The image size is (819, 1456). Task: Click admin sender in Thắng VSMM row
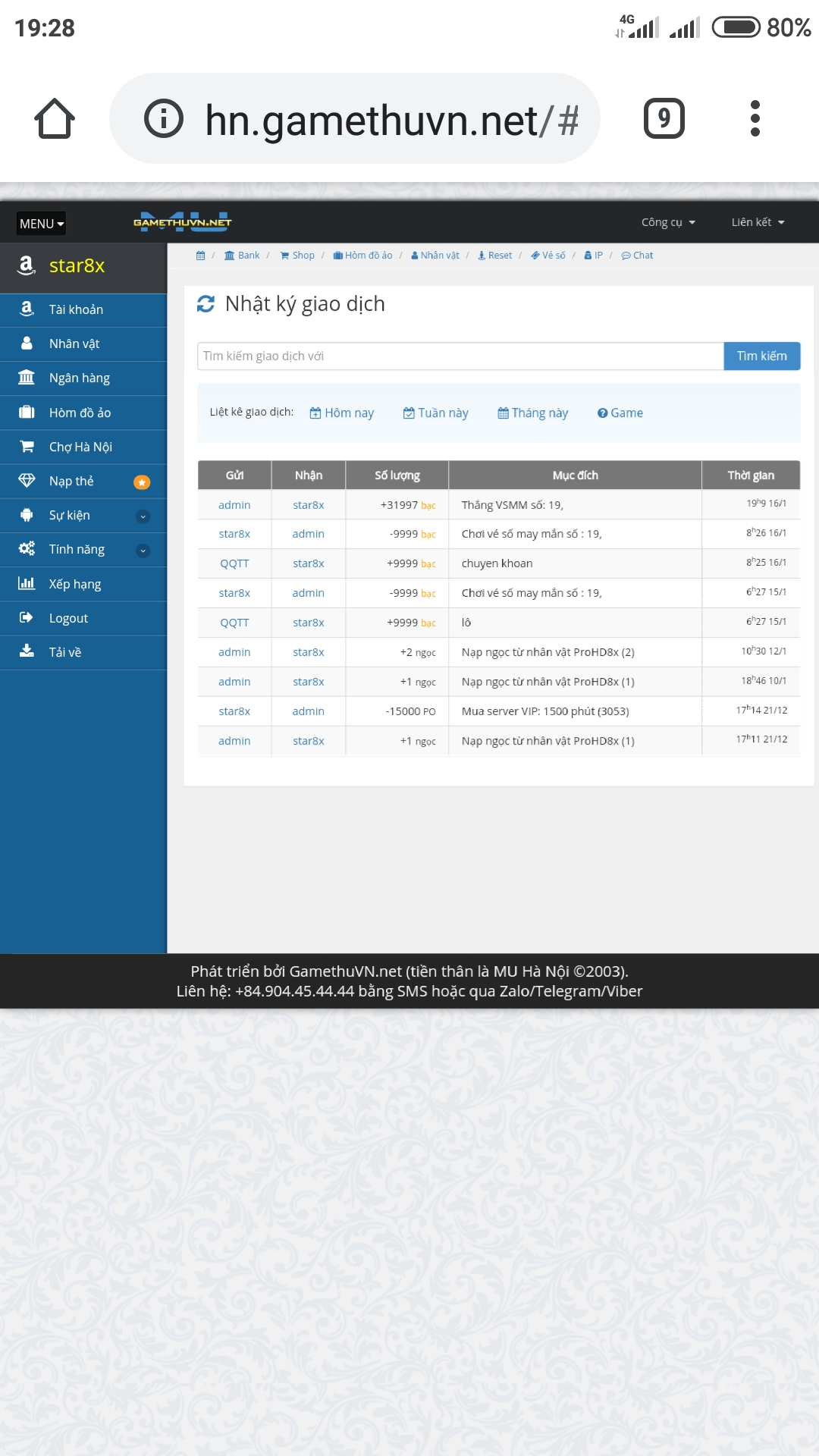tap(234, 505)
